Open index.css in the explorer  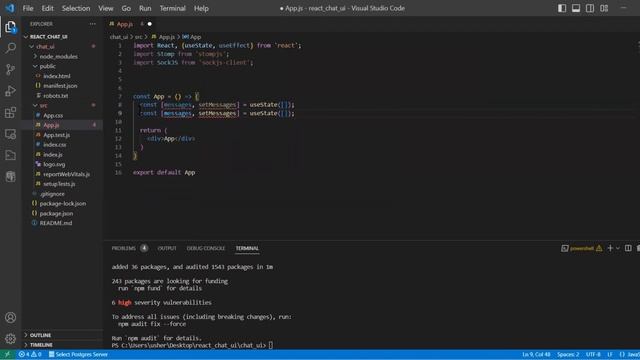(x=55, y=145)
